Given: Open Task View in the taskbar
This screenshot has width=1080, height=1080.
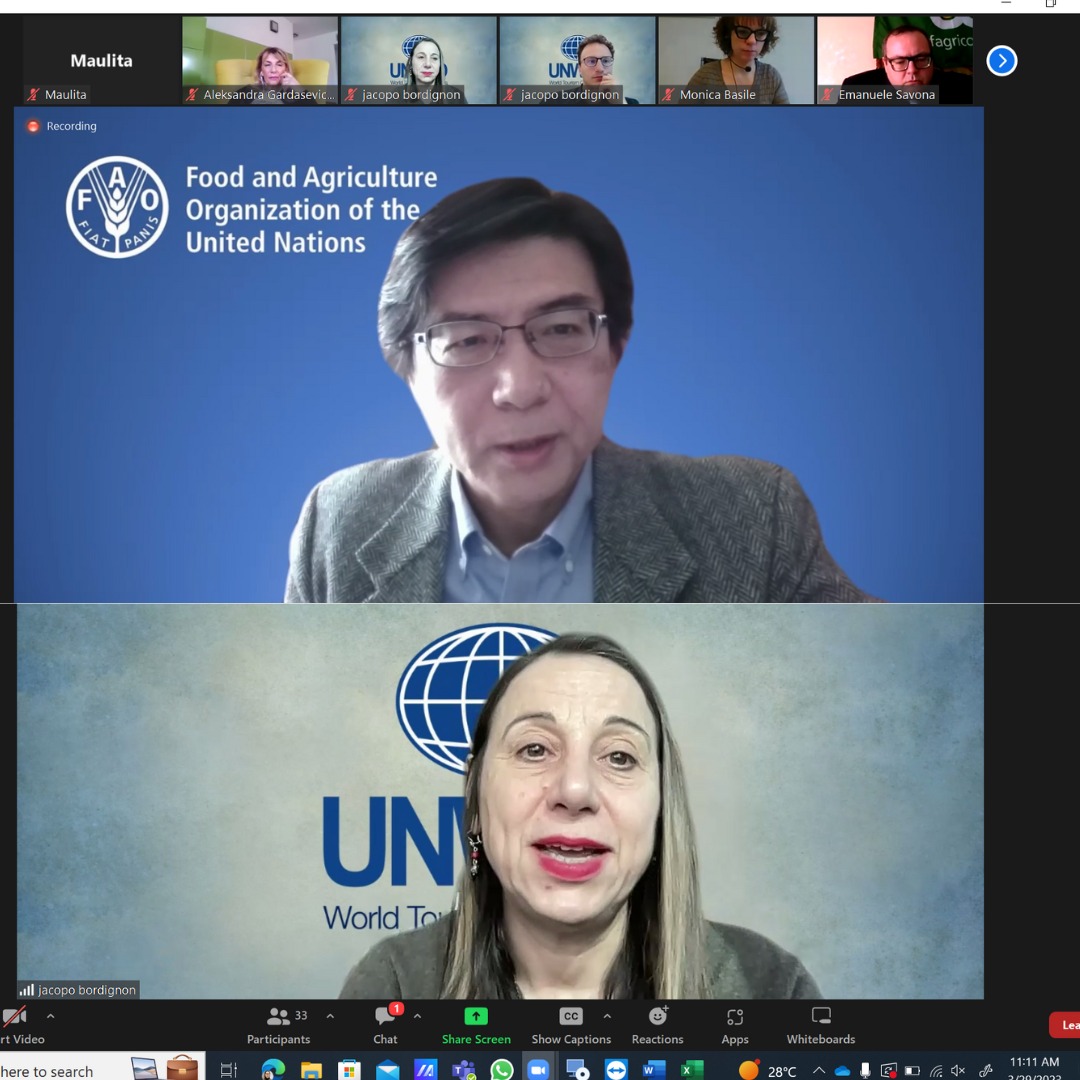Looking at the screenshot, I should (229, 1070).
